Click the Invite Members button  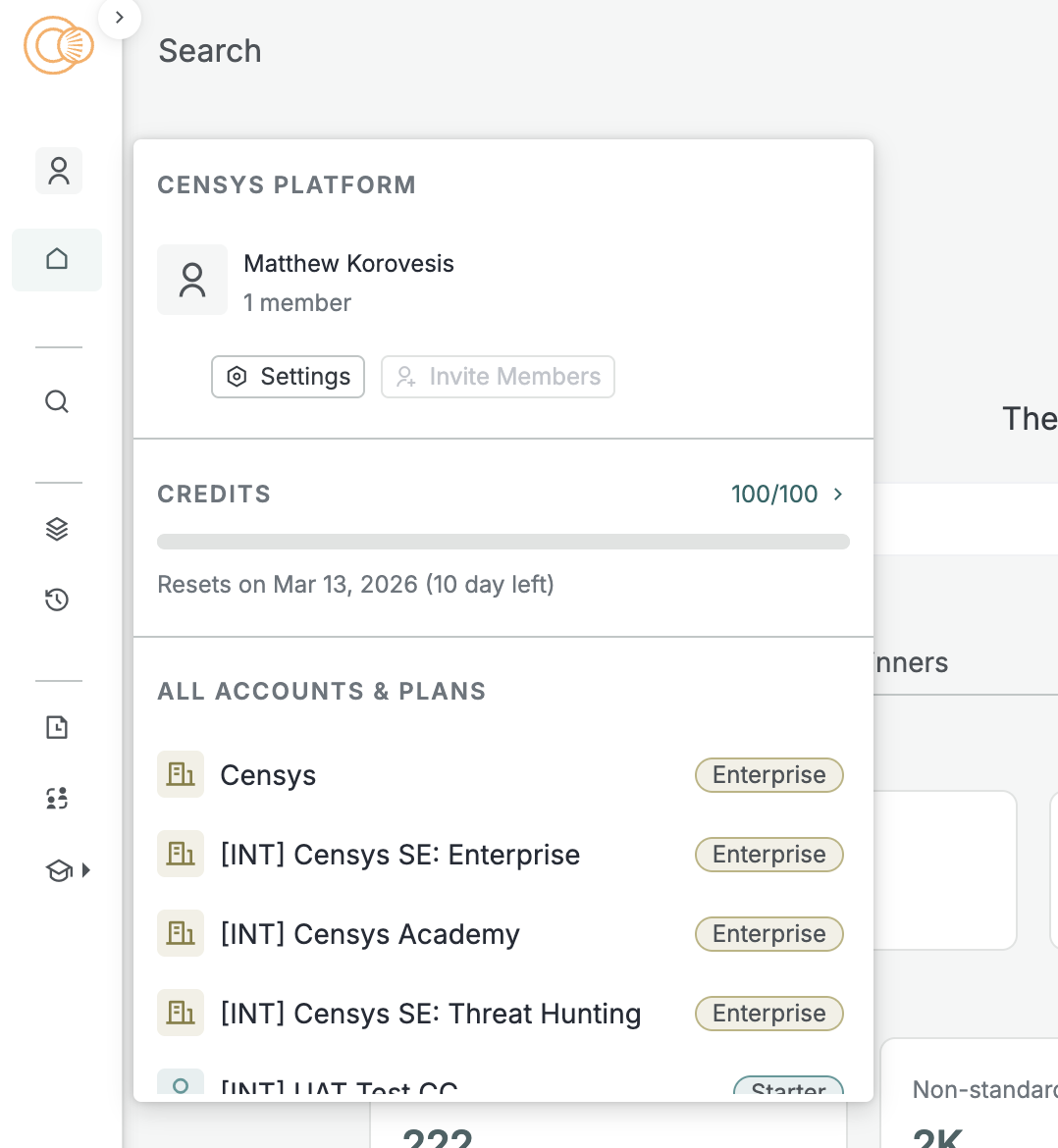pyautogui.click(x=498, y=377)
